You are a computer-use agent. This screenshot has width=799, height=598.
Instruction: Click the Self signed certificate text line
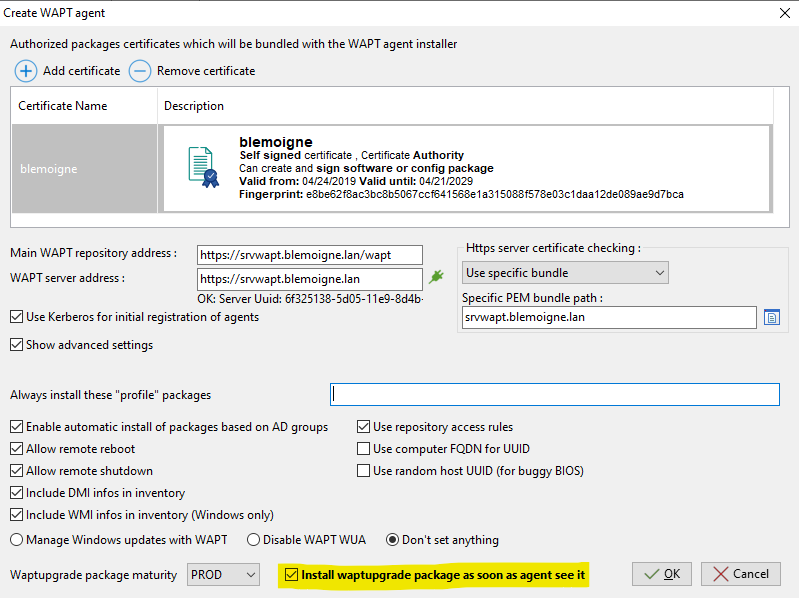point(352,155)
